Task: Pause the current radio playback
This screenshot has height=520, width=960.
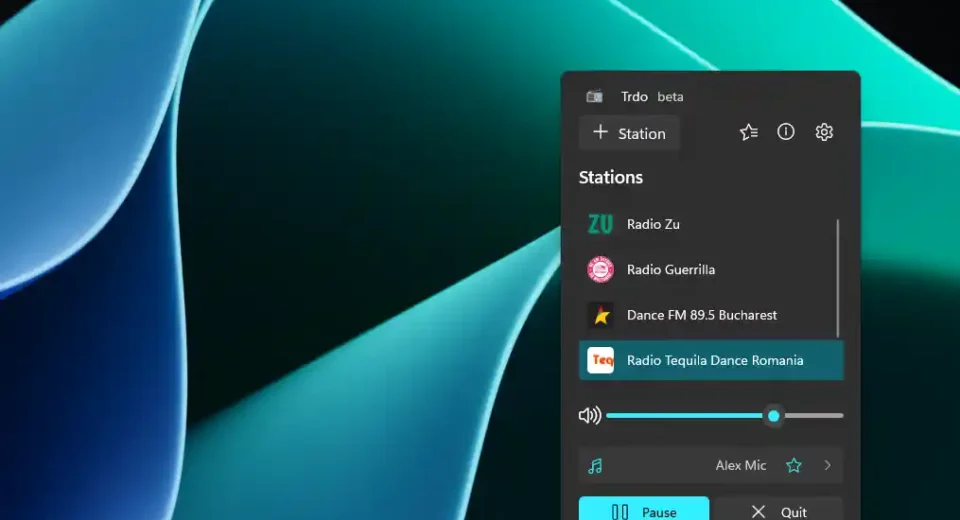Action: [x=644, y=511]
